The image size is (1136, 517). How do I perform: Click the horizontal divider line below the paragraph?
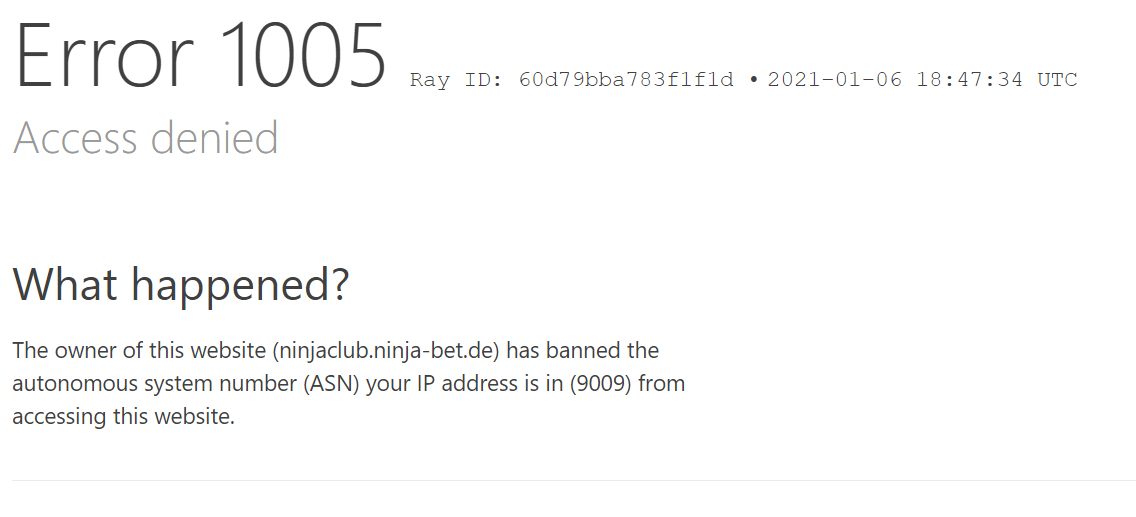(x=574, y=480)
